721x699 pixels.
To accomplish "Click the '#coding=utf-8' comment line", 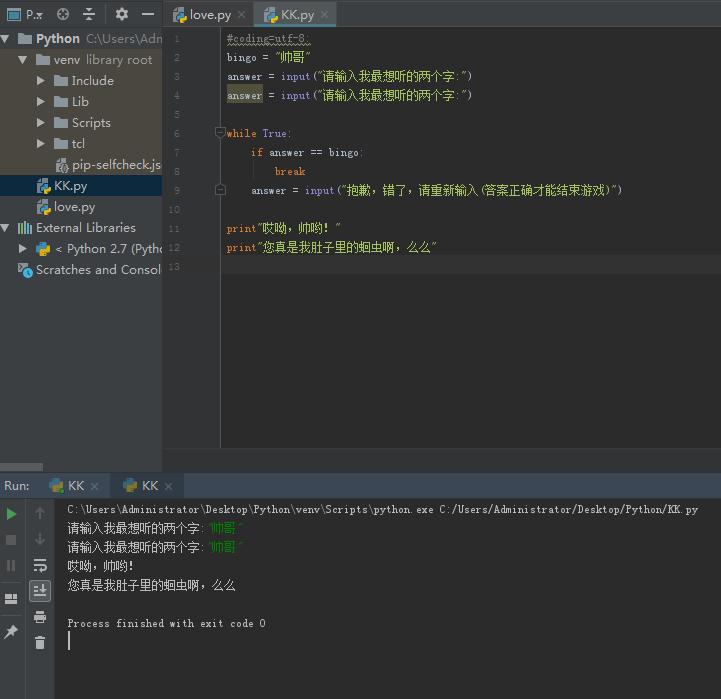I will [x=268, y=39].
